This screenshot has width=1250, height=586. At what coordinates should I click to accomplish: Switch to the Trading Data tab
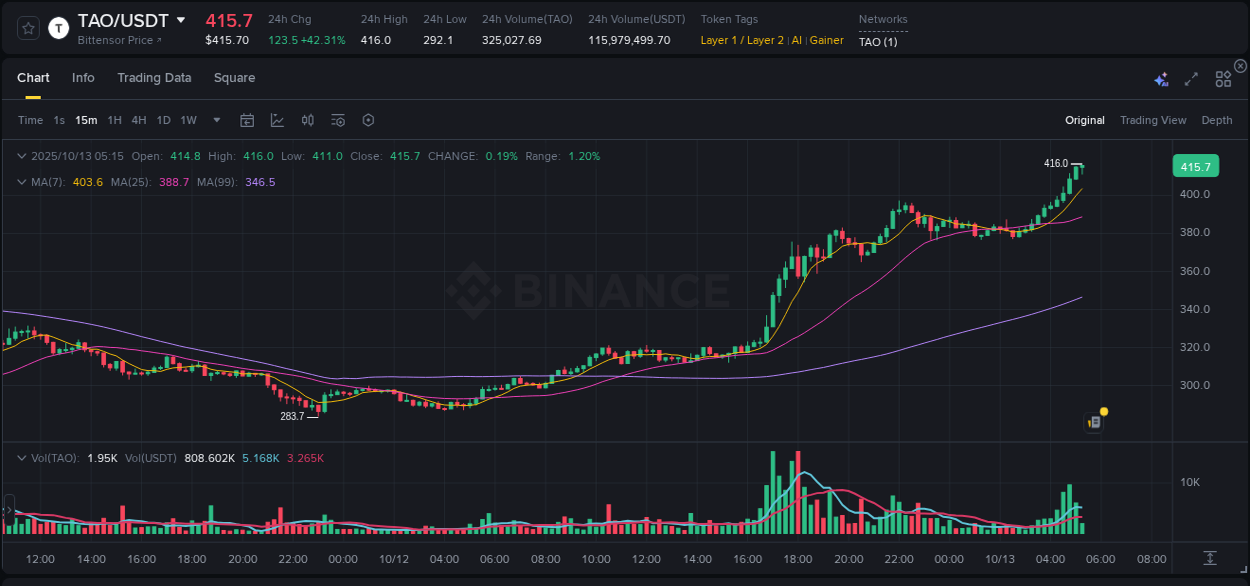154,78
